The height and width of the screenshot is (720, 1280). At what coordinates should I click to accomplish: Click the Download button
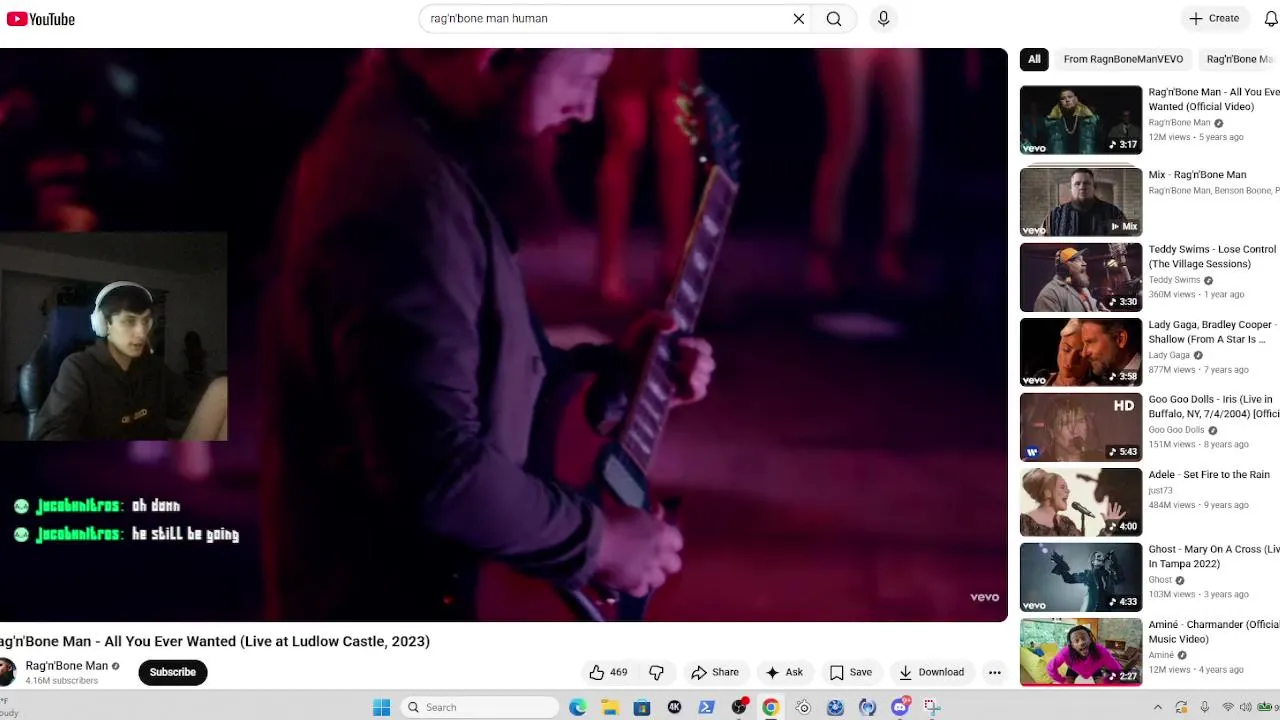(931, 672)
